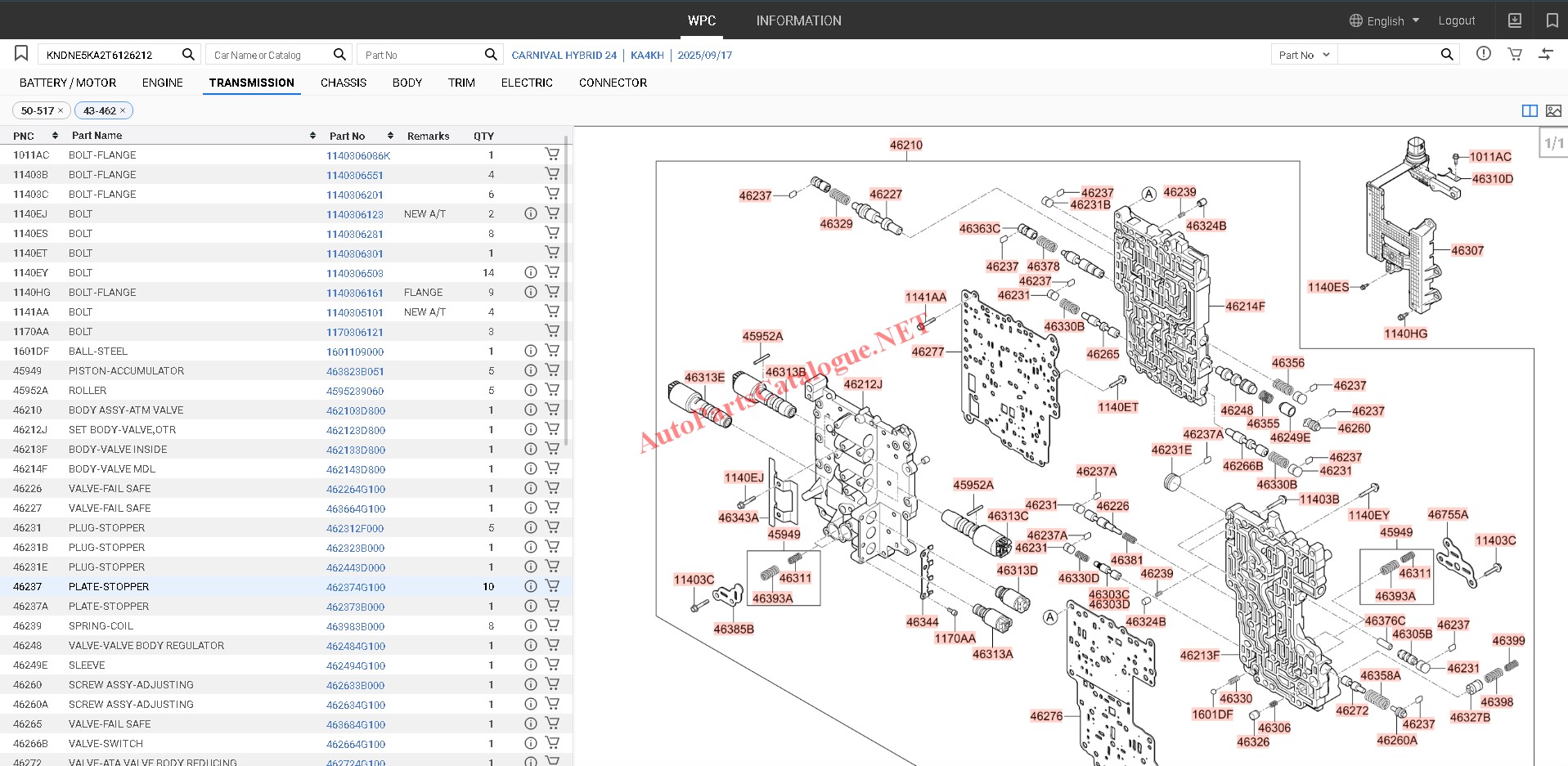Screen dimensions: 1568x766
Task: Toggle split panel view layout
Action: coord(1529,110)
